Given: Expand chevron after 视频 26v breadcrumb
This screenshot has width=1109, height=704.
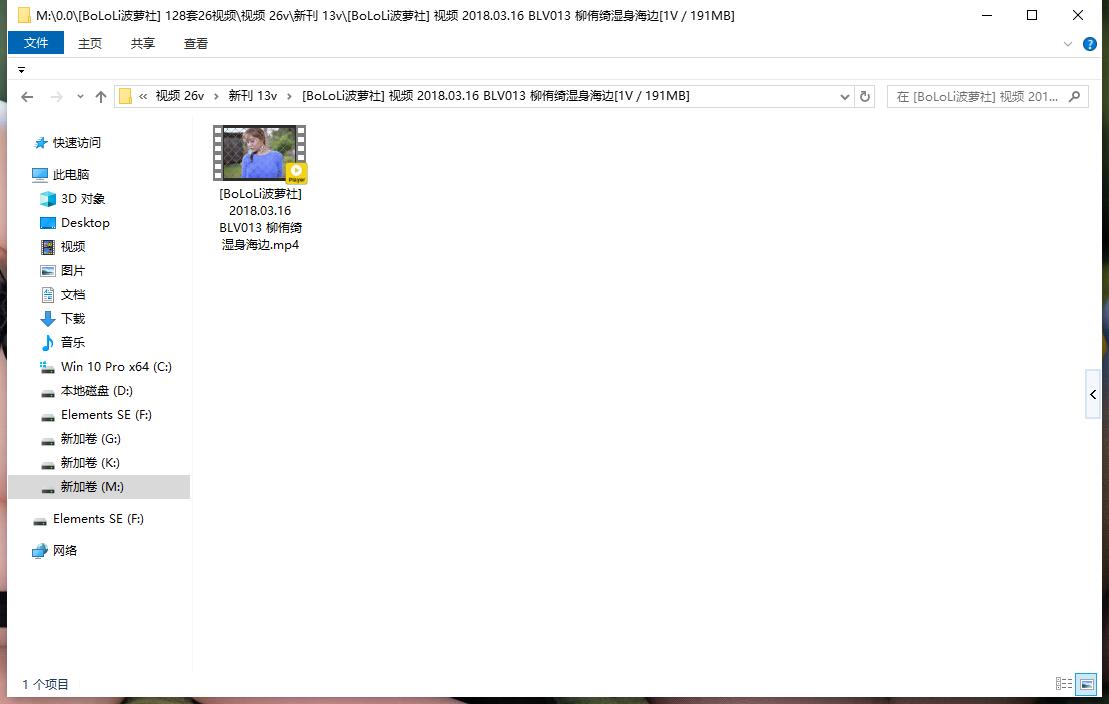Looking at the screenshot, I should [x=216, y=96].
